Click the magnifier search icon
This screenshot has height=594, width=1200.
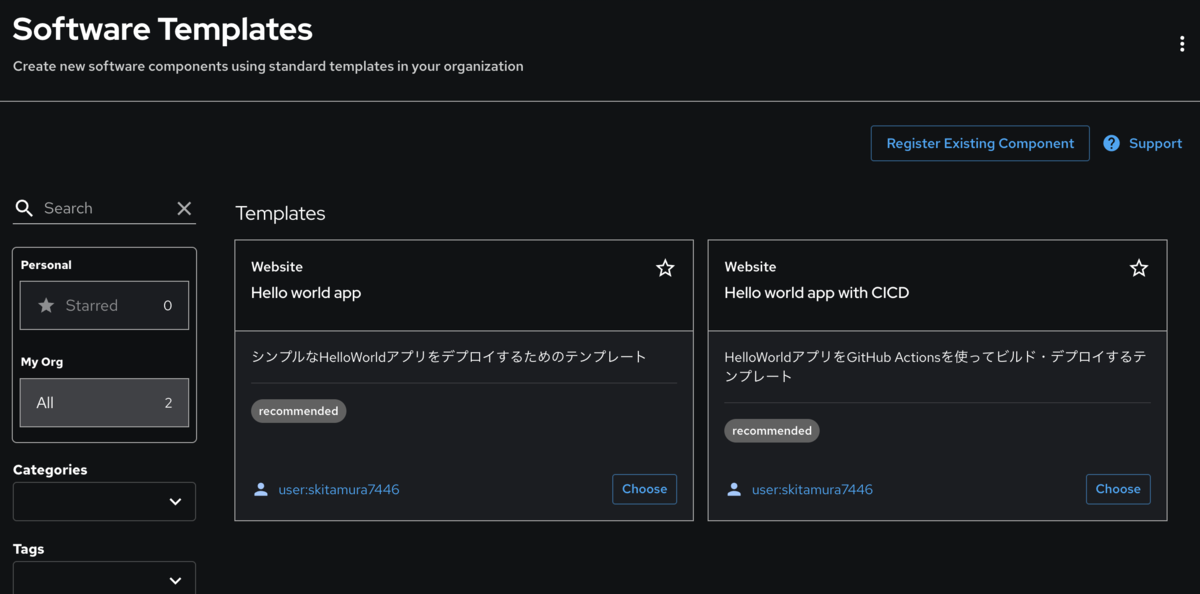click(24, 208)
